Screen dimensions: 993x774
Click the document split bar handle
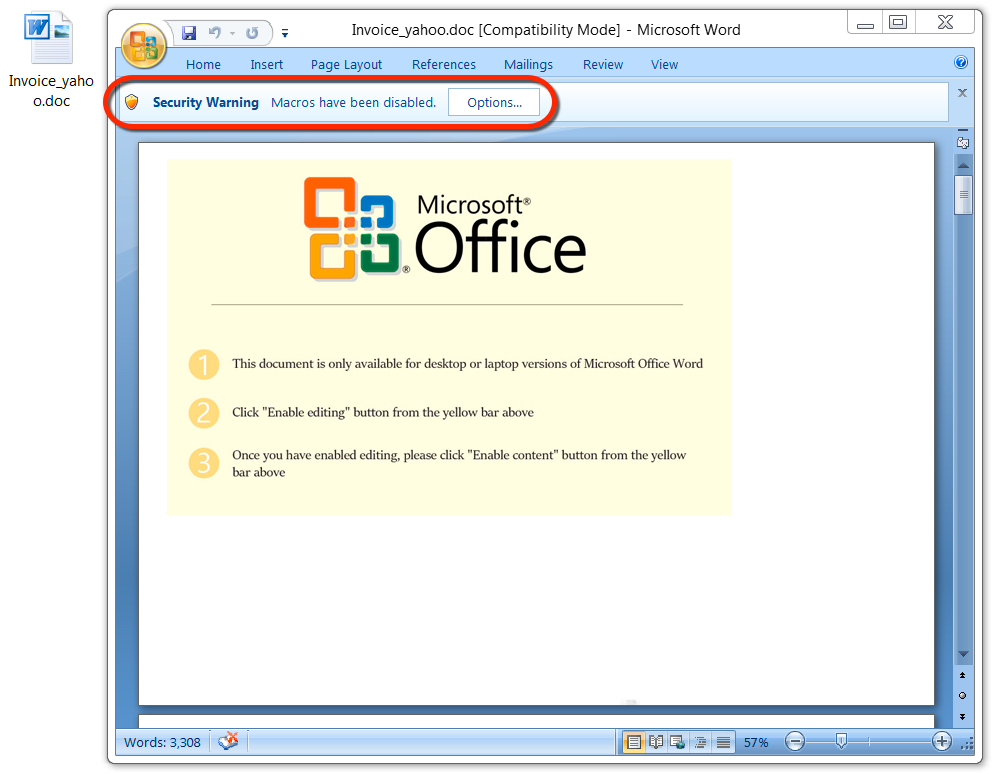click(x=963, y=130)
